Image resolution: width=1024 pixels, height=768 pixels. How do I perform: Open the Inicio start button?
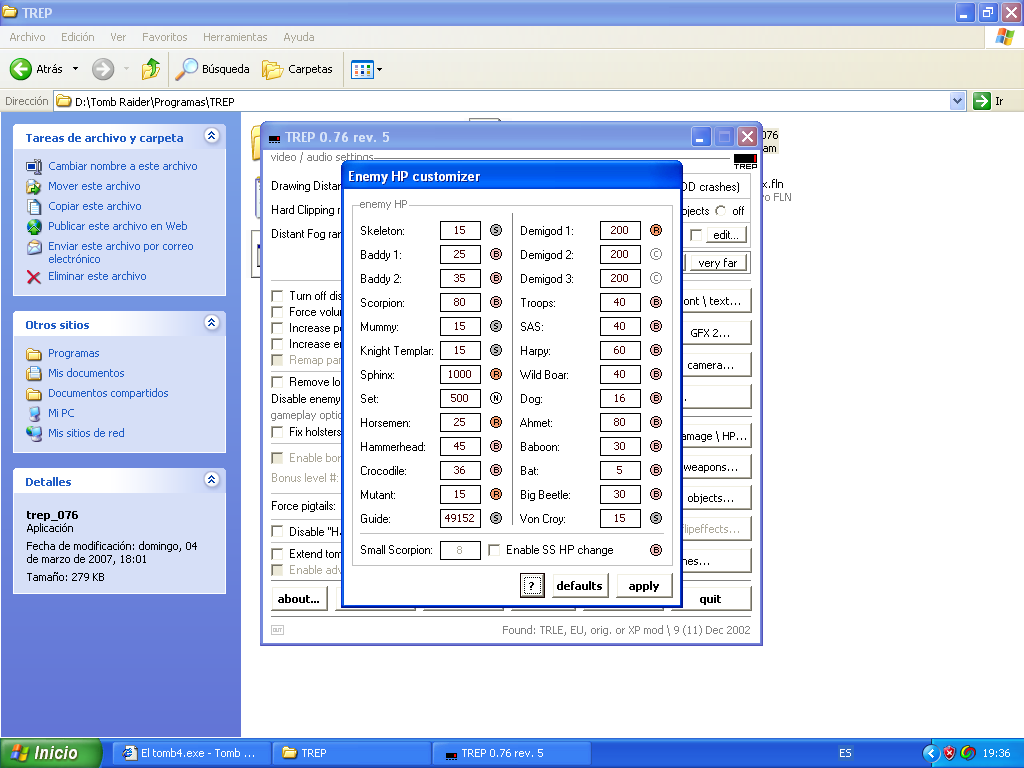(x=51, y=753)
